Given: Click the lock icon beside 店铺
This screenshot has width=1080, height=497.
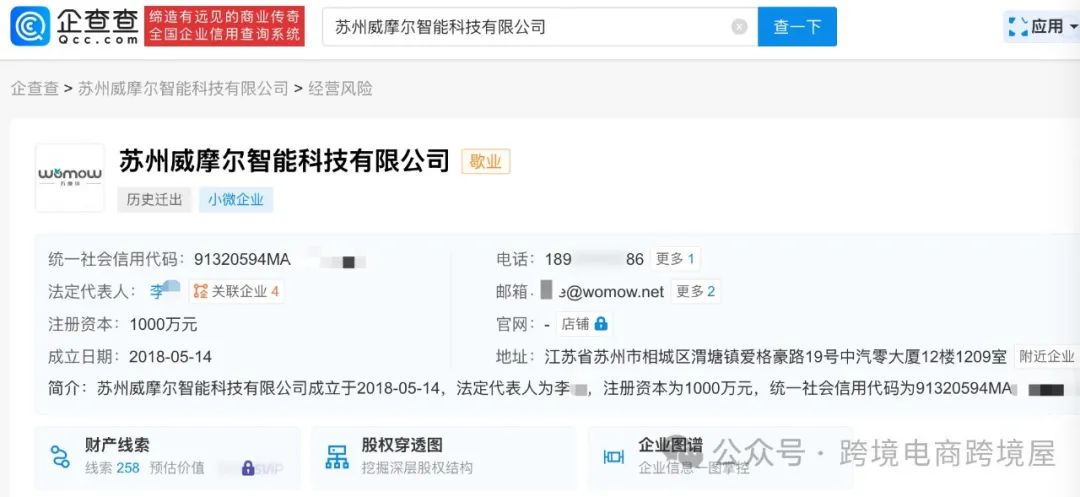Looking at the screenshot, I should point(601,323).
